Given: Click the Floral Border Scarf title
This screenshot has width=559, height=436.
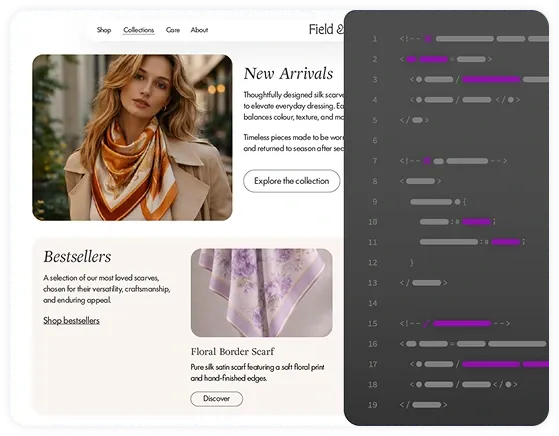Looking at the screenshot, I should [x=232, y=352].
